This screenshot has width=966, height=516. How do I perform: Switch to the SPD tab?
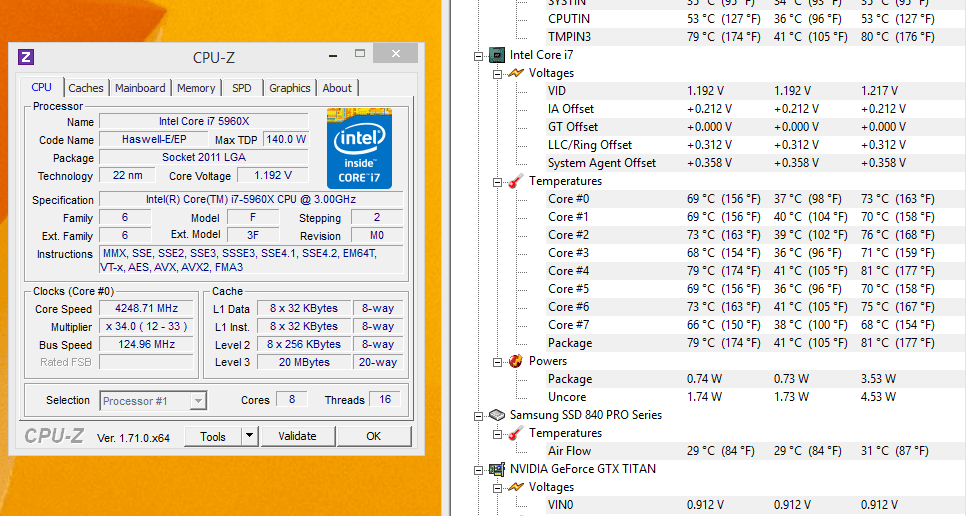(242, 88)
